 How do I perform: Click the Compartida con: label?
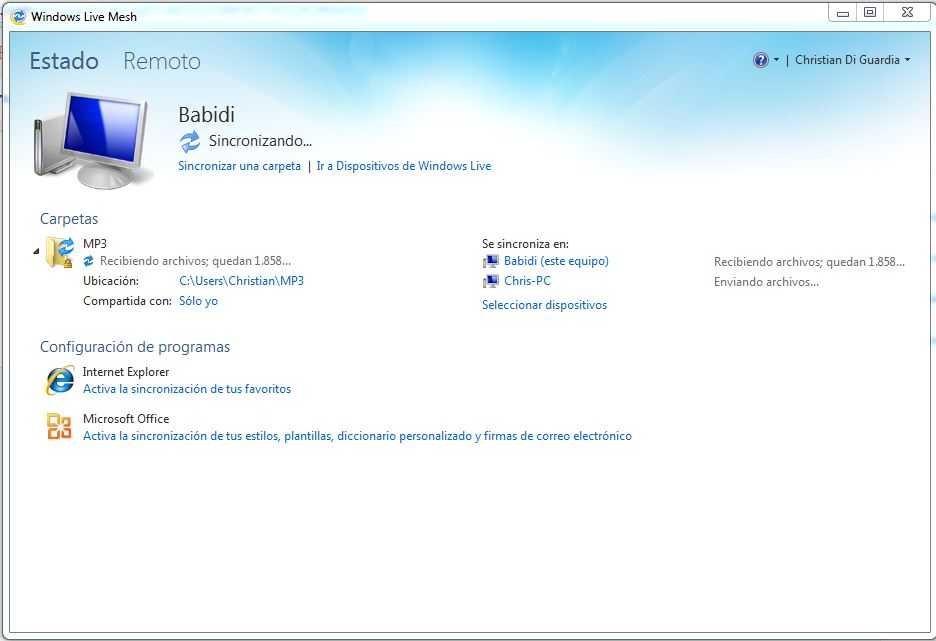(x=127, y=301)
